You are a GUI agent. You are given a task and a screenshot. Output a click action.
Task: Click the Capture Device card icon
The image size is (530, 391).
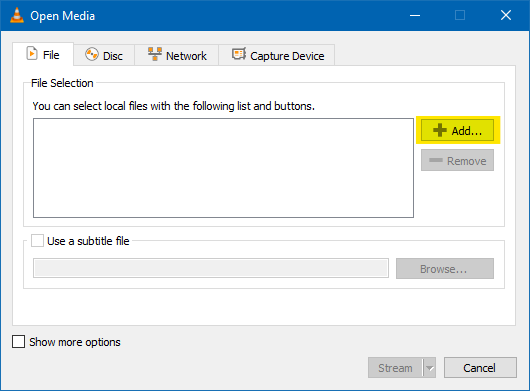[x=239, y=54]
